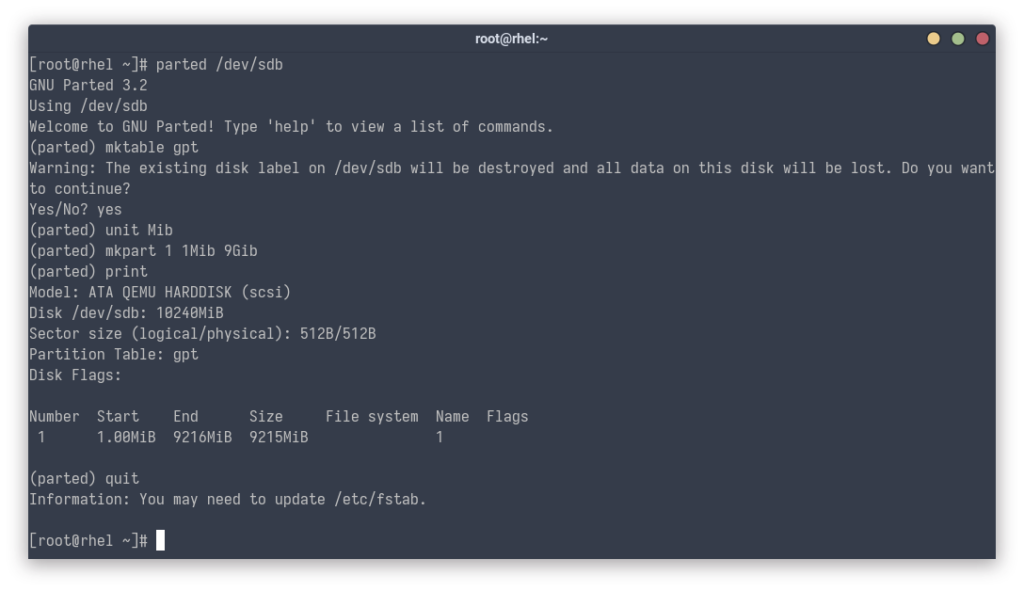Click the 'Partition Table: gpt' line
This screenshot has width=1024, height=591.
[113, 354]
